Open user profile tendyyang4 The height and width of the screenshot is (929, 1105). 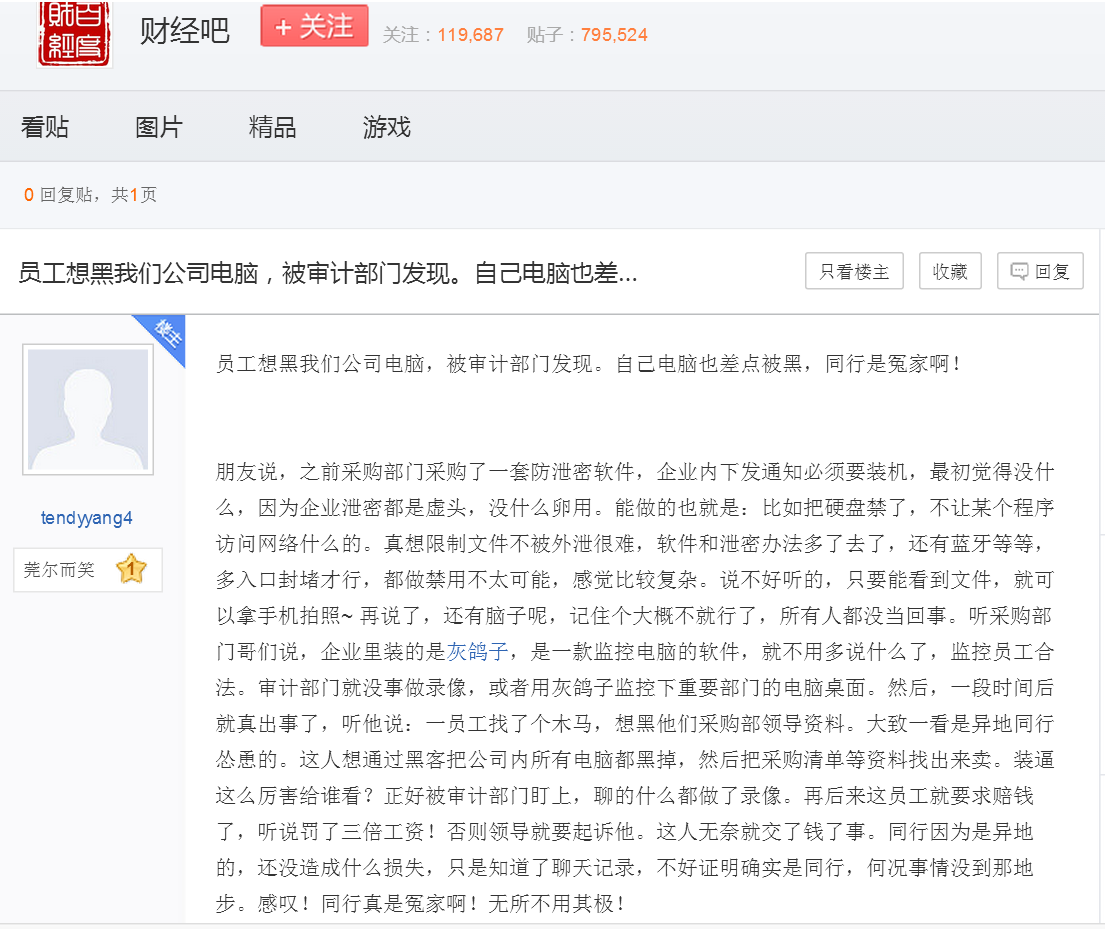87,518
